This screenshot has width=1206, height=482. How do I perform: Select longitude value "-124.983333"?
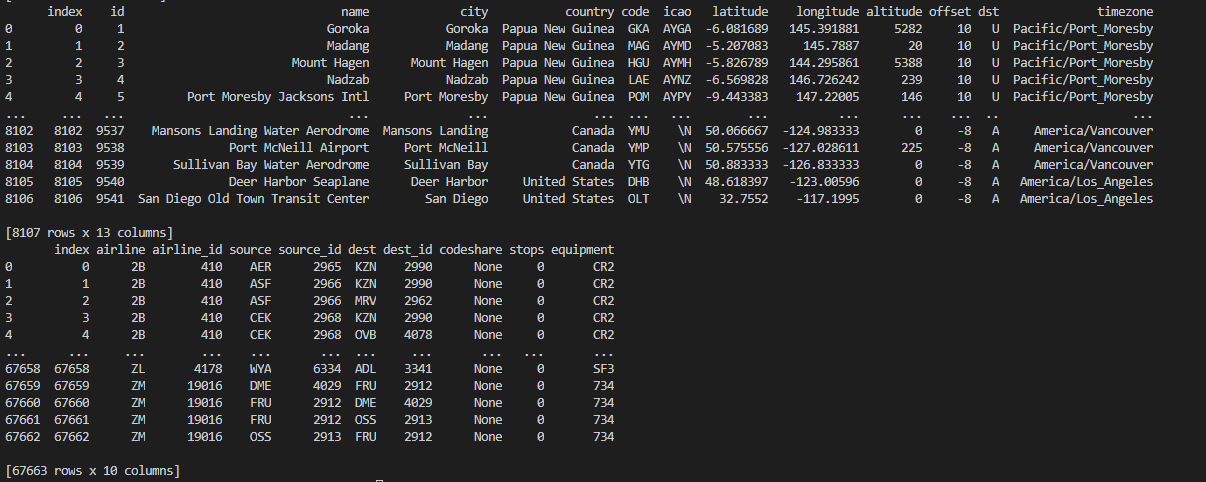point(821,131)
